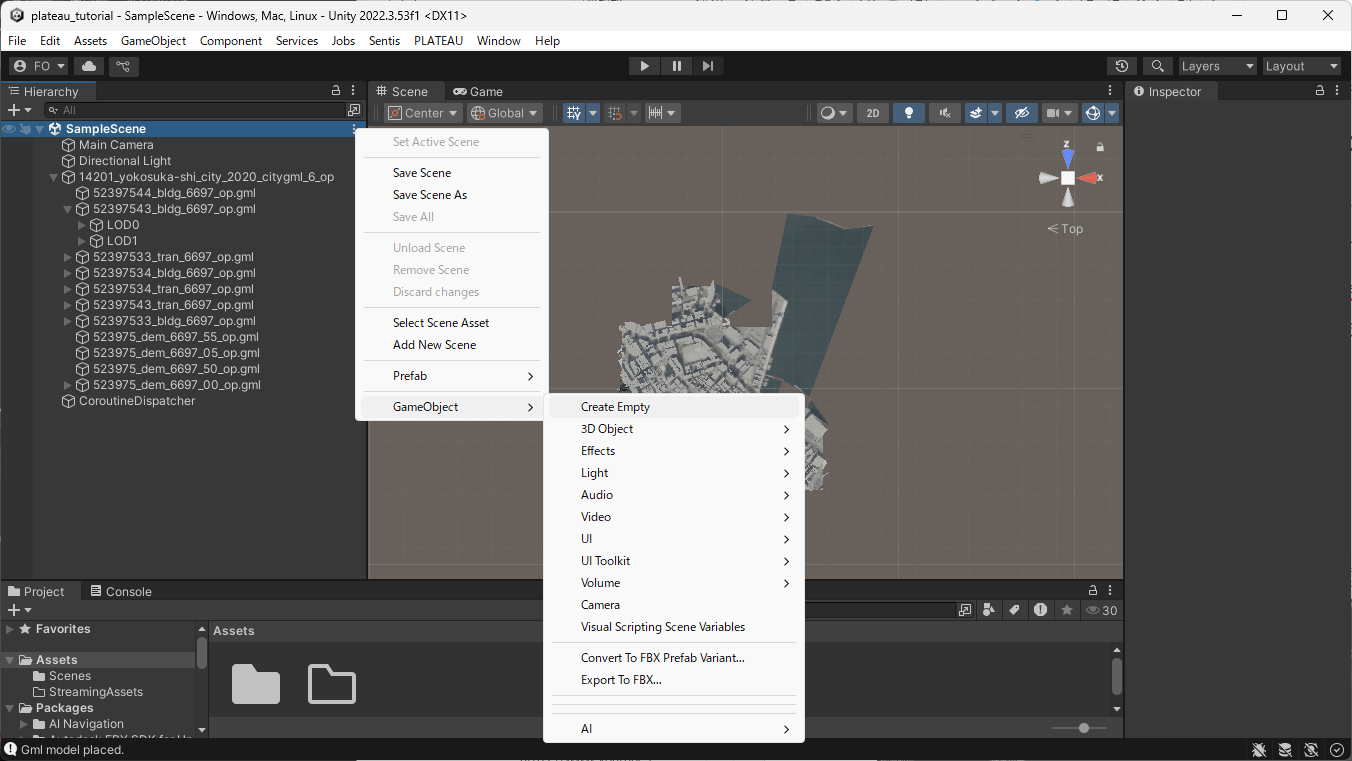This screenshot has width=1352, height=761.
Task: Toggle 2D view mode in Scene
Action: coord(873,113)
